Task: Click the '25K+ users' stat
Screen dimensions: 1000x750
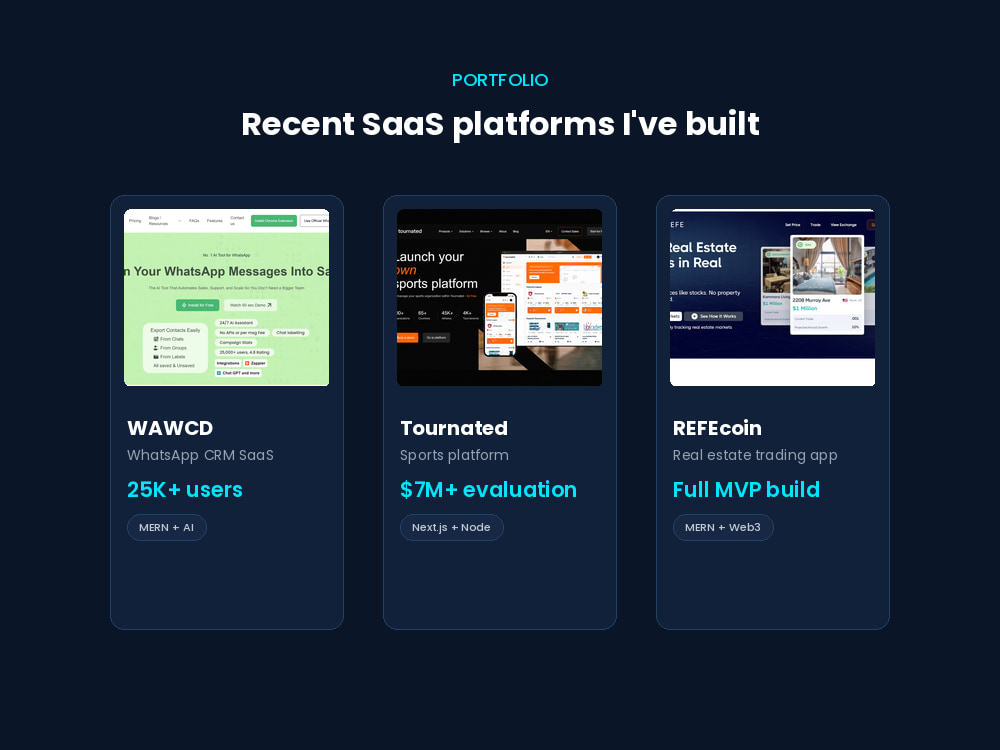Action: coord(185,490)
